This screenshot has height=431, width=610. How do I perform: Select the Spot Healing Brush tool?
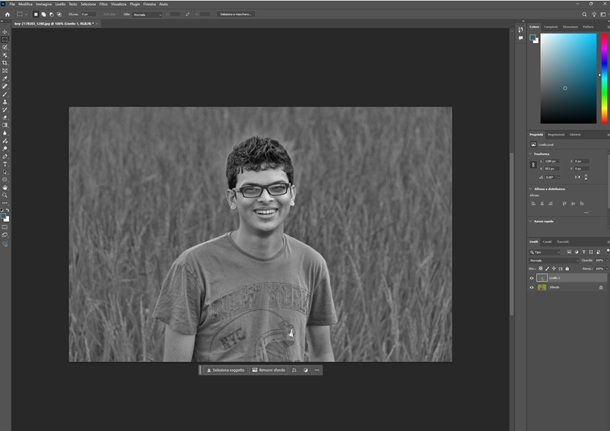[x=5, y=86]
